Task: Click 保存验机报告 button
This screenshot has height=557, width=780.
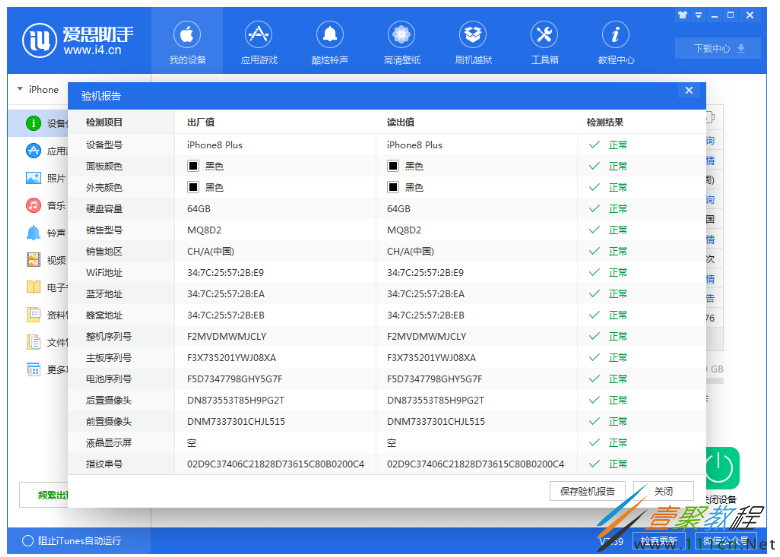Action: point(587,491)
